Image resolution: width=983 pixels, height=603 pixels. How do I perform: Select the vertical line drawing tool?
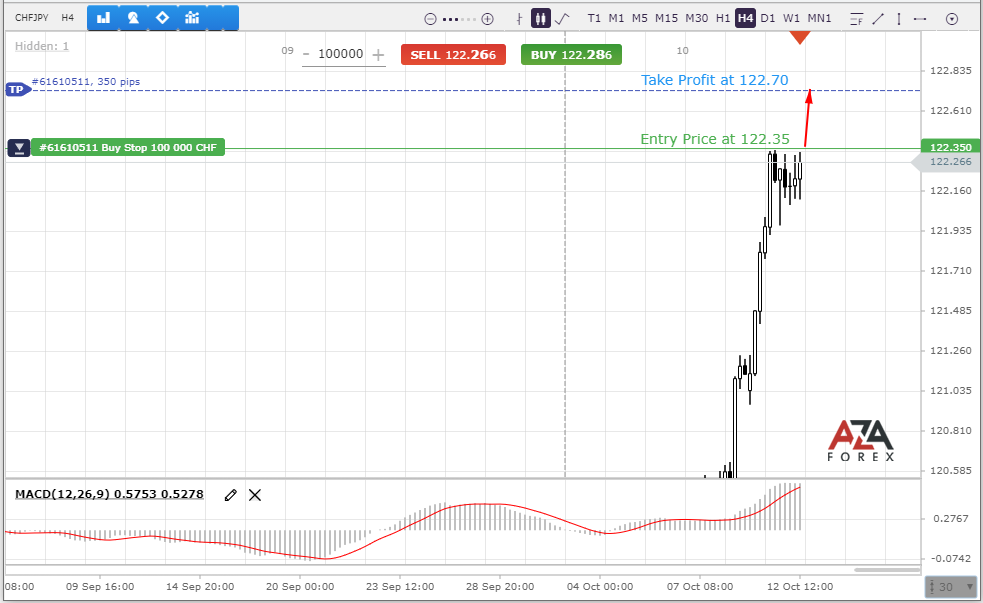(x=899, y=19)
